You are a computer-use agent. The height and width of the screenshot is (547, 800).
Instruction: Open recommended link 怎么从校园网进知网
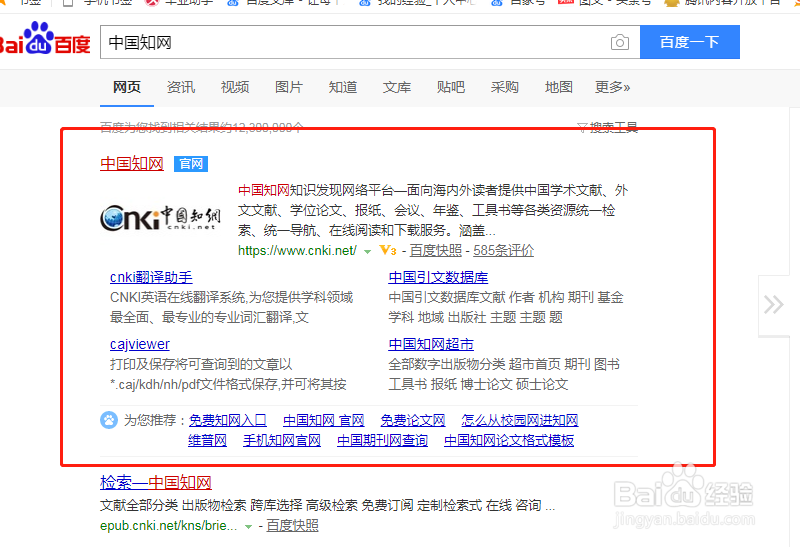click(x=519, y=420)
